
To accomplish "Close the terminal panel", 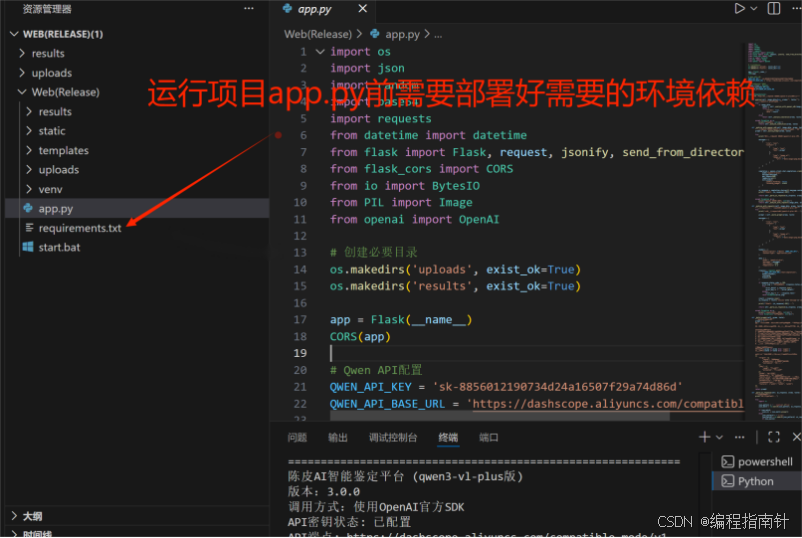I will coord(796,437).
